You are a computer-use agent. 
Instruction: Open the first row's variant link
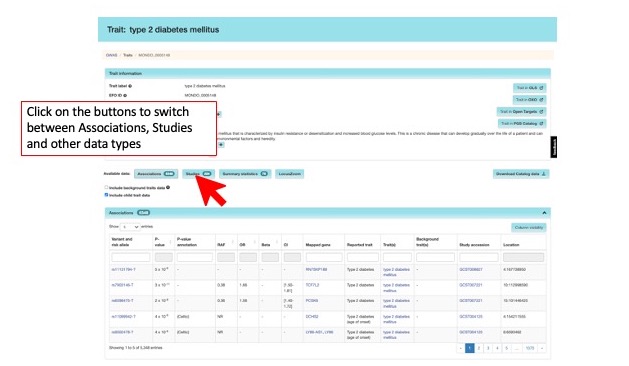pyautogui.click(x=123, y=270)
